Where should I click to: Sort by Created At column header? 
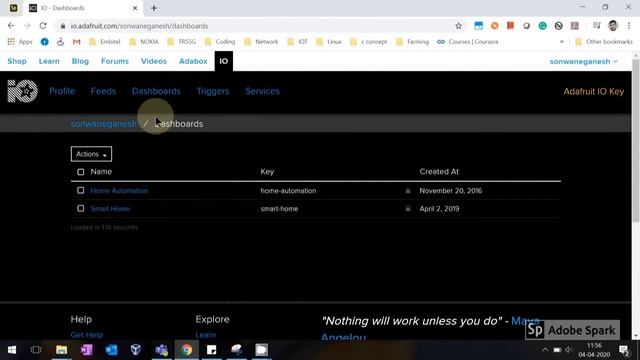439,172
